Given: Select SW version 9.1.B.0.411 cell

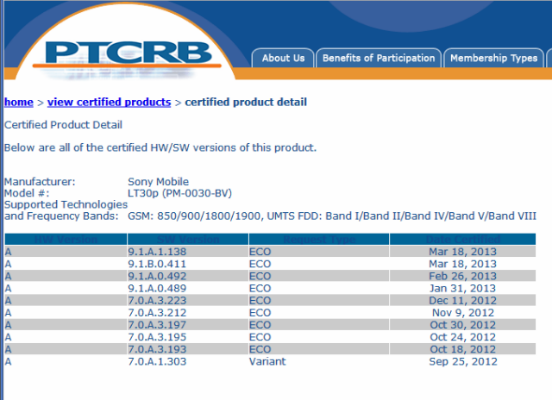Looking at the screenshot, I should [x=188, y=264].
